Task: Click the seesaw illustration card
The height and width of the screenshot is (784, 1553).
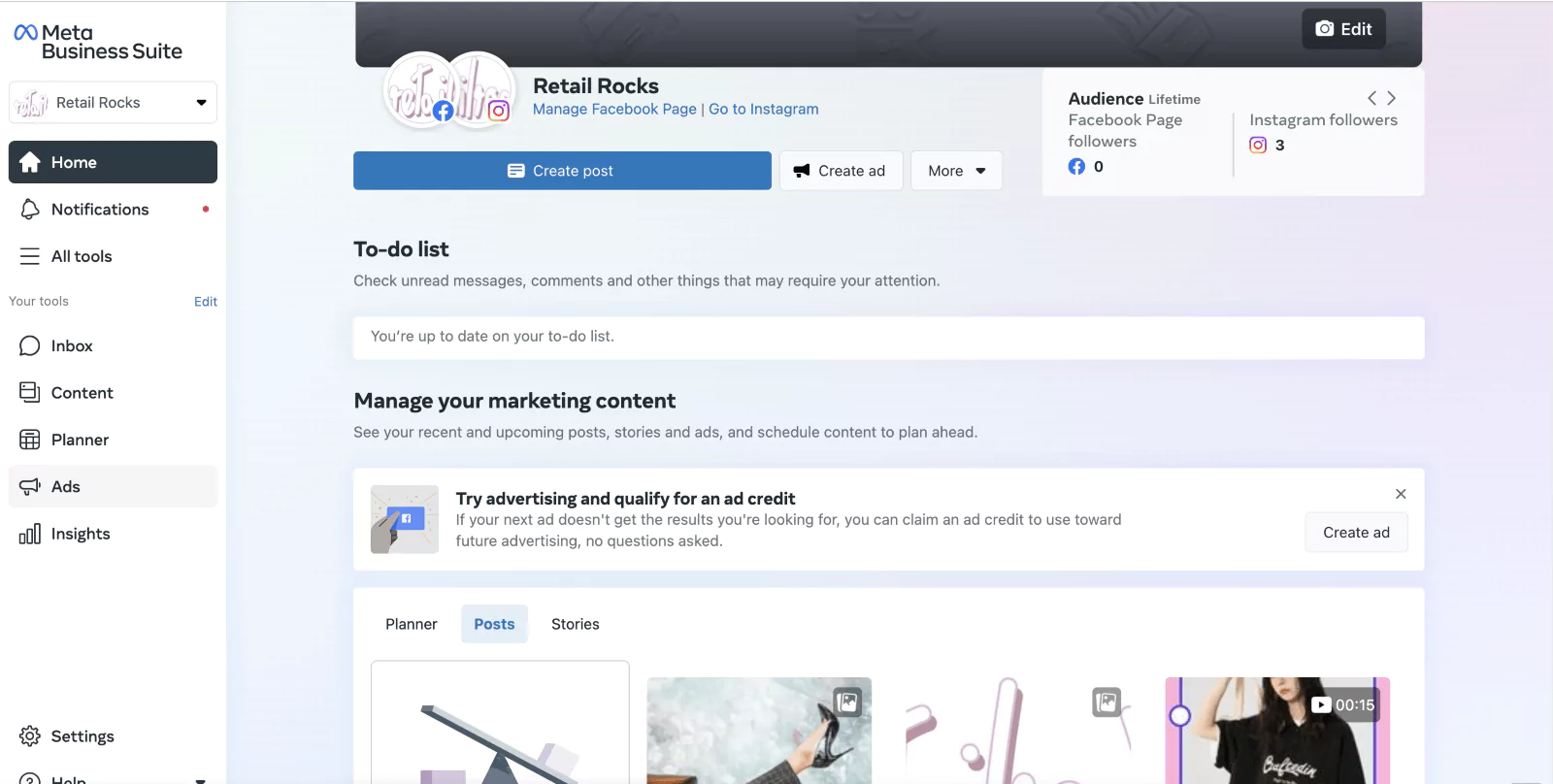Action: pos(500,723)
